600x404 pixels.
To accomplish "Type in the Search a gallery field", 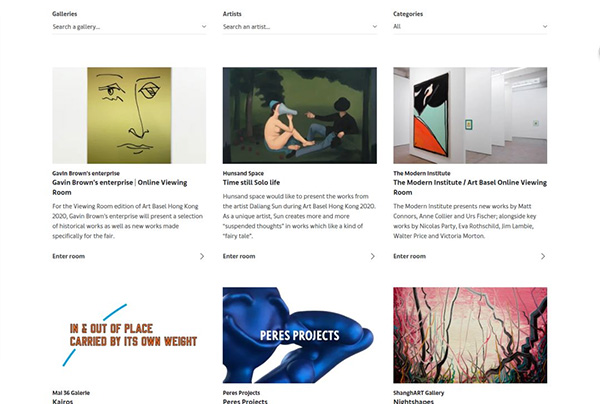I will tap(120, 27).
